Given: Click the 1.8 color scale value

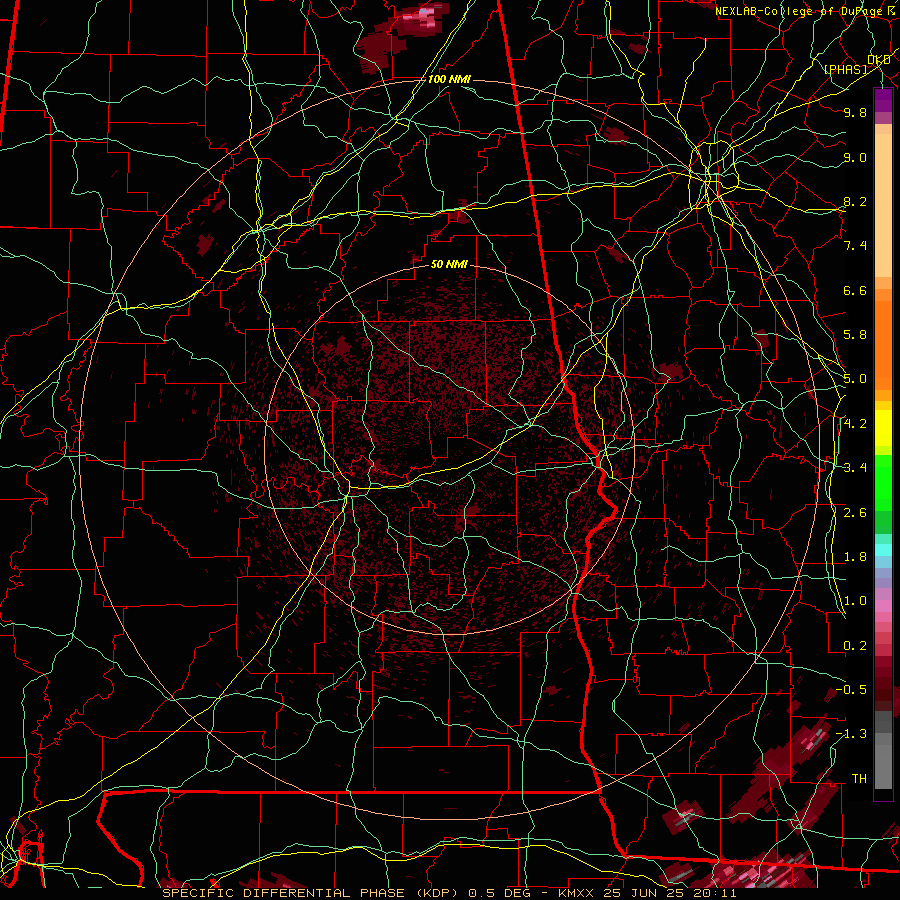Looking at the screenshot, I should tap(855, 557).
